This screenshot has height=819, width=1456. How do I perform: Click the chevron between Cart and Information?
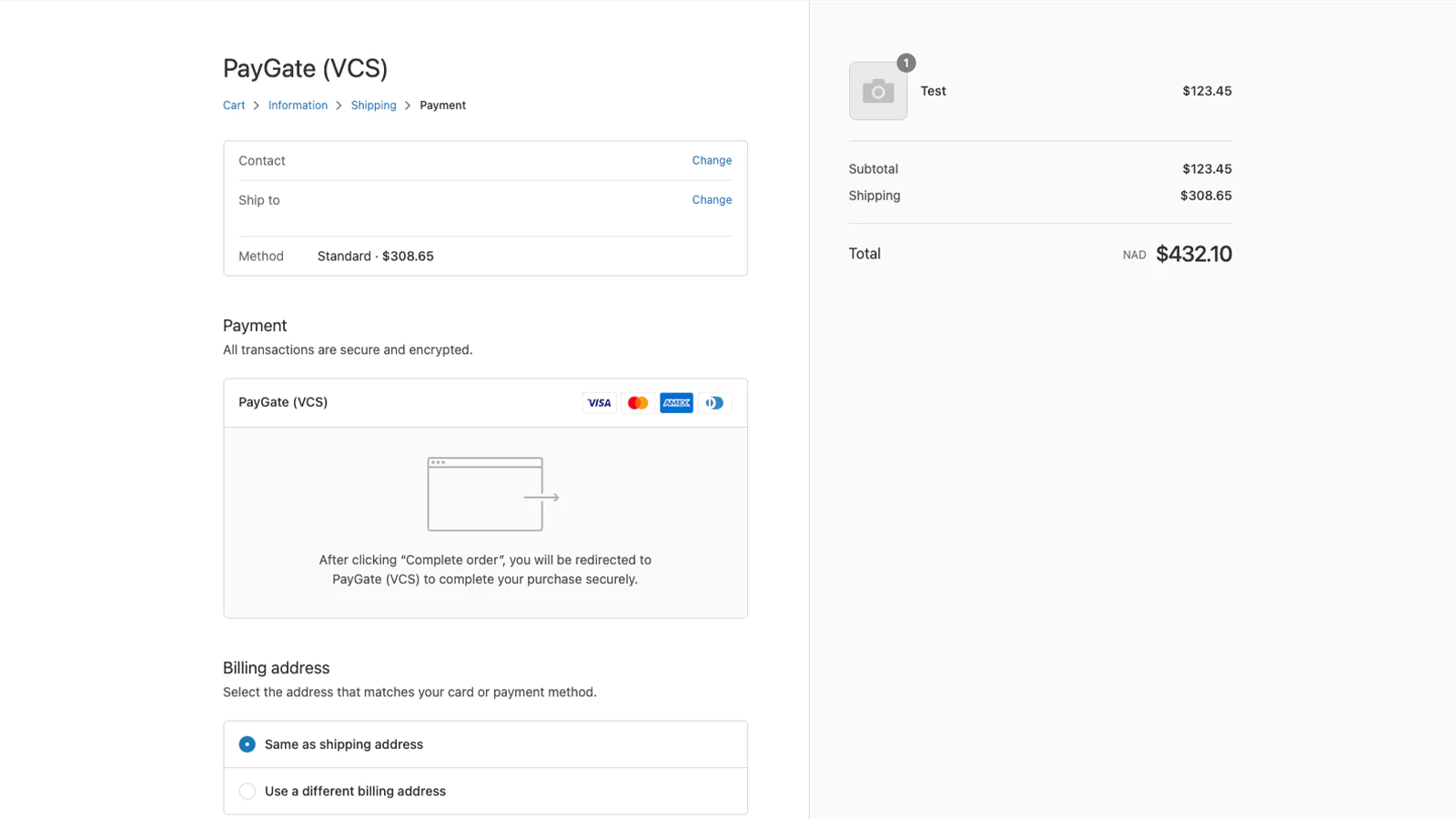(x=257, y=106)
